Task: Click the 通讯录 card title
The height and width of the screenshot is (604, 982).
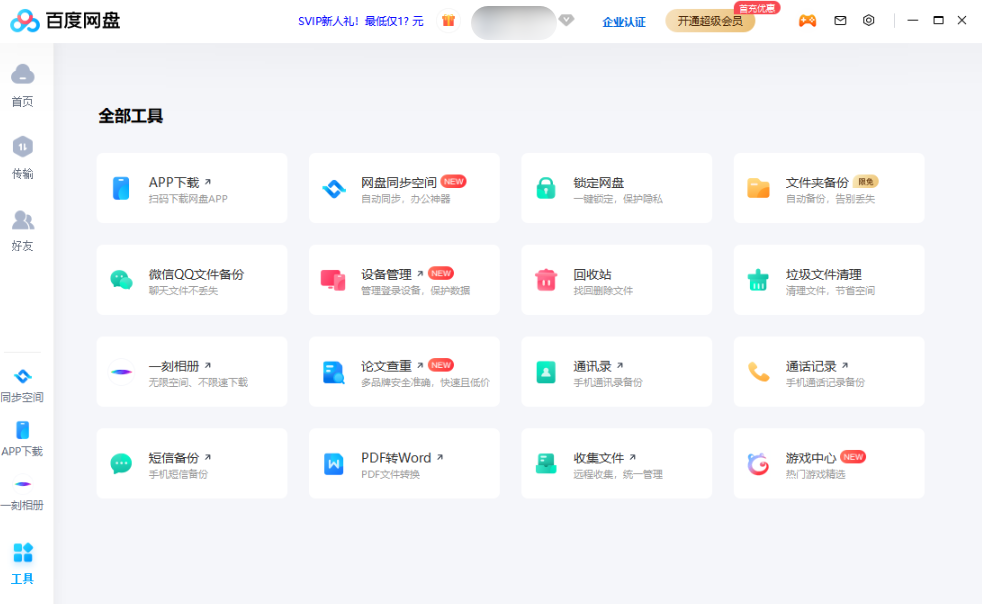Action: [x=592, y=366]
